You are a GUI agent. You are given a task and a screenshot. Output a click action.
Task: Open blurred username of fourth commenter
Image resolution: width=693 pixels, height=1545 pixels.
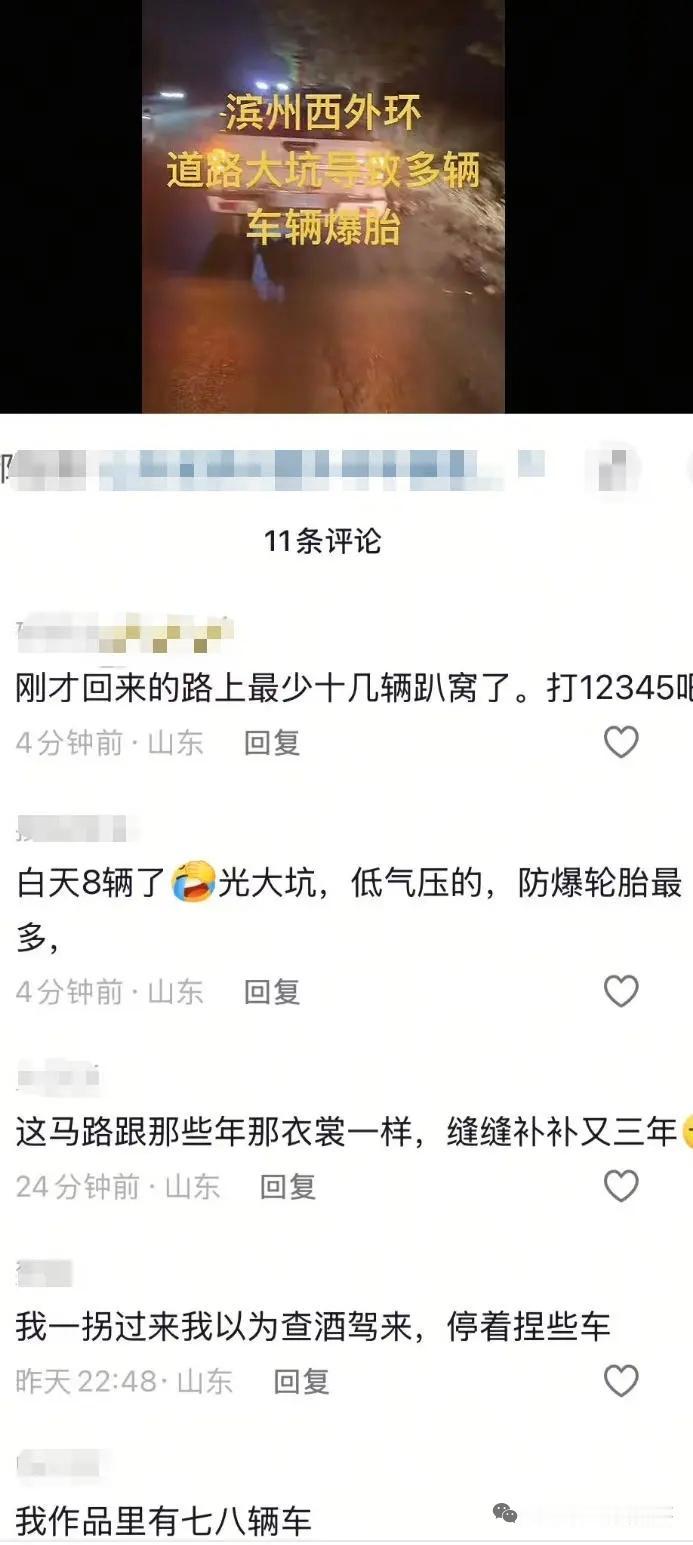click(45, 1273)
